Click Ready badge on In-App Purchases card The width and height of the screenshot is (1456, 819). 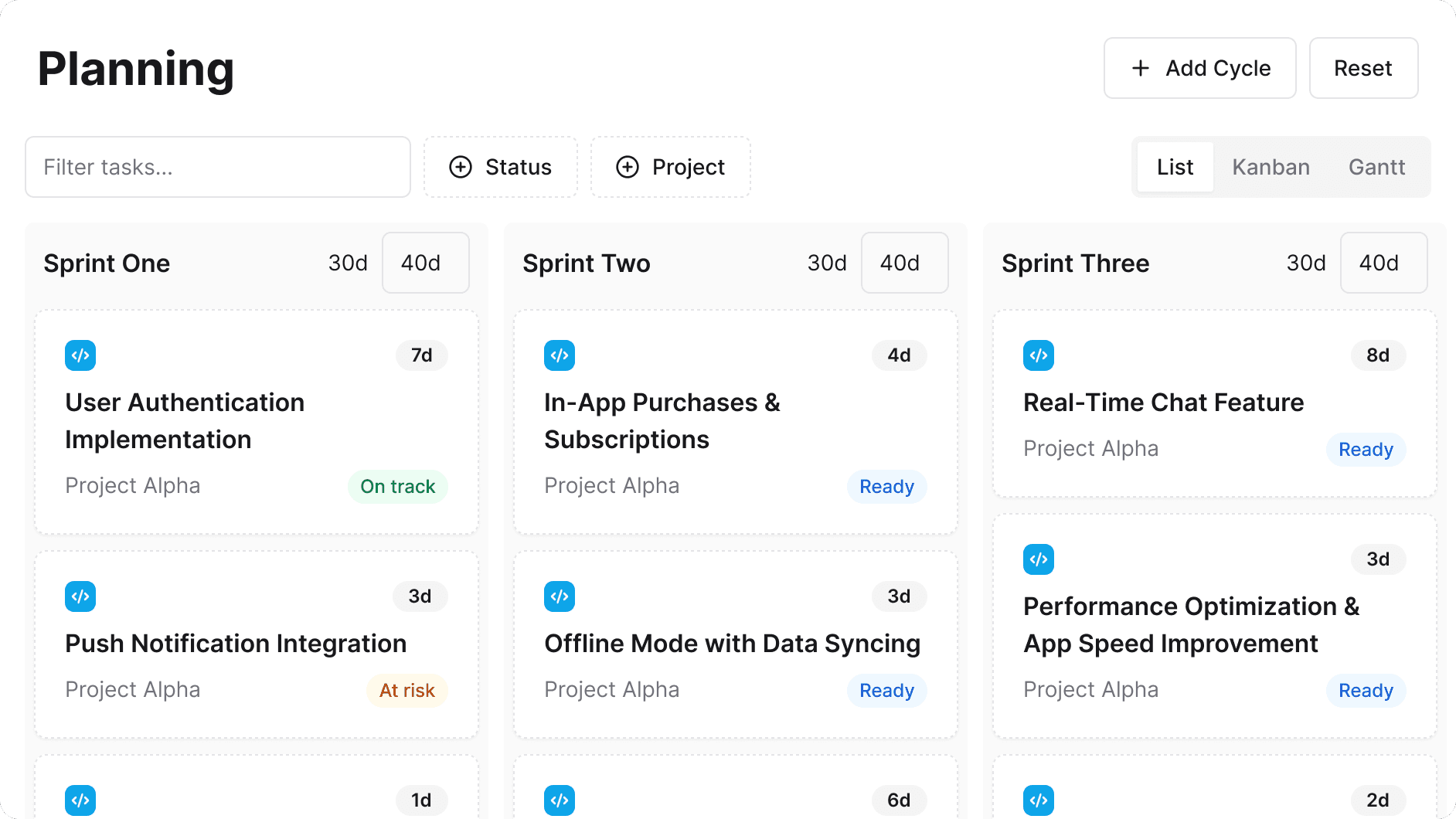pyautogui.click(x=887, y=487)
